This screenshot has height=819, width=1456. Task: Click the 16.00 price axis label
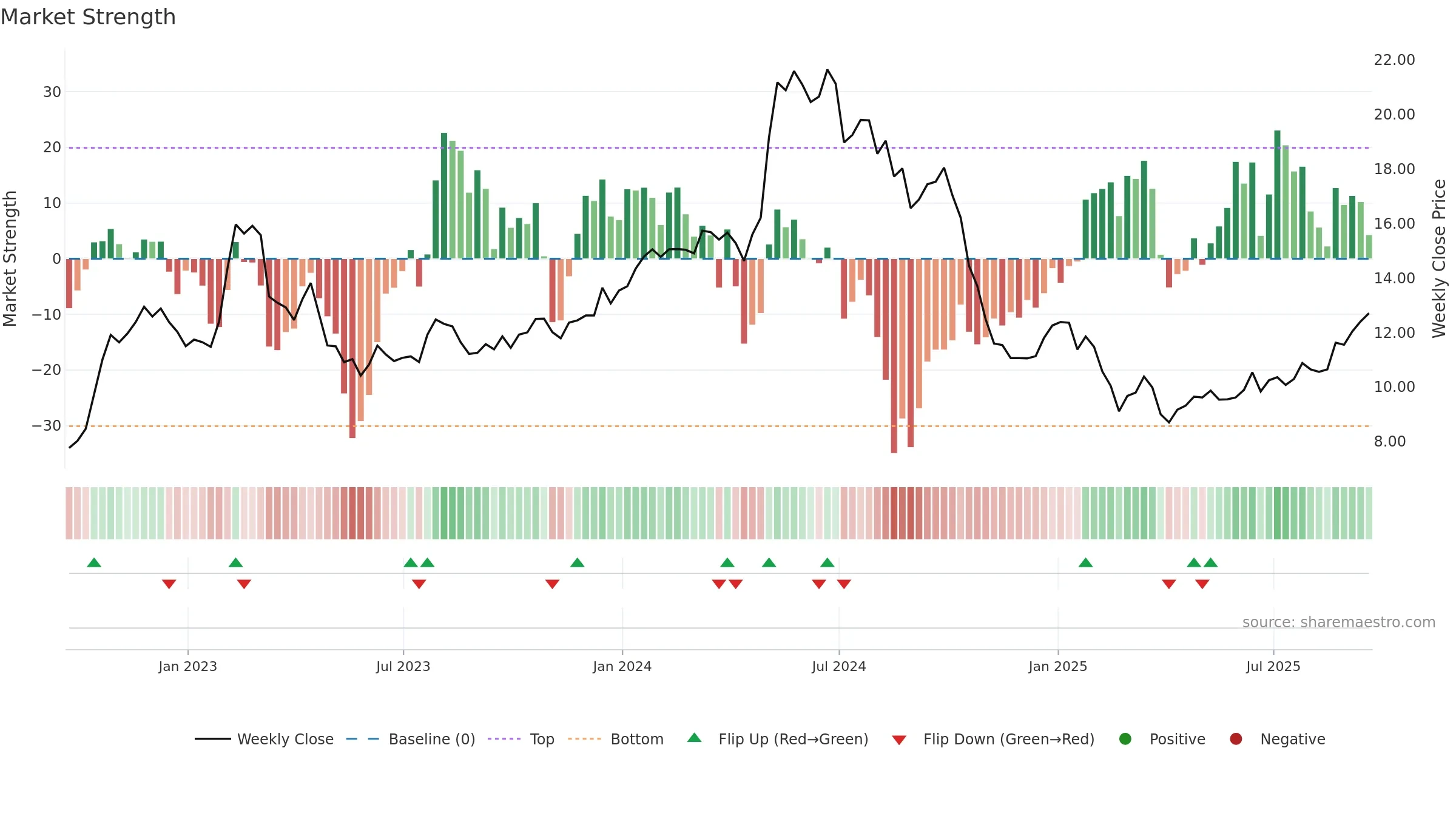click(1394, 224)
